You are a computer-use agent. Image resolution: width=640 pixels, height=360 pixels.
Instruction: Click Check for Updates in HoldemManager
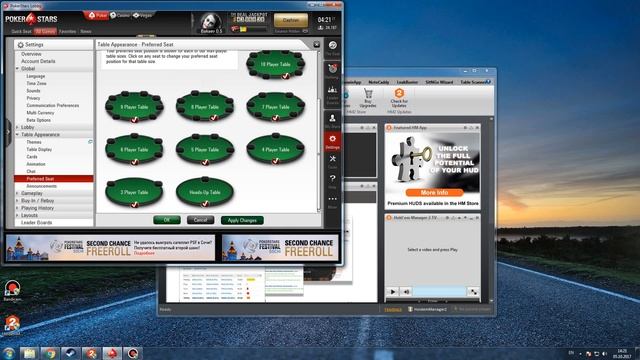[x=399, y=98]
